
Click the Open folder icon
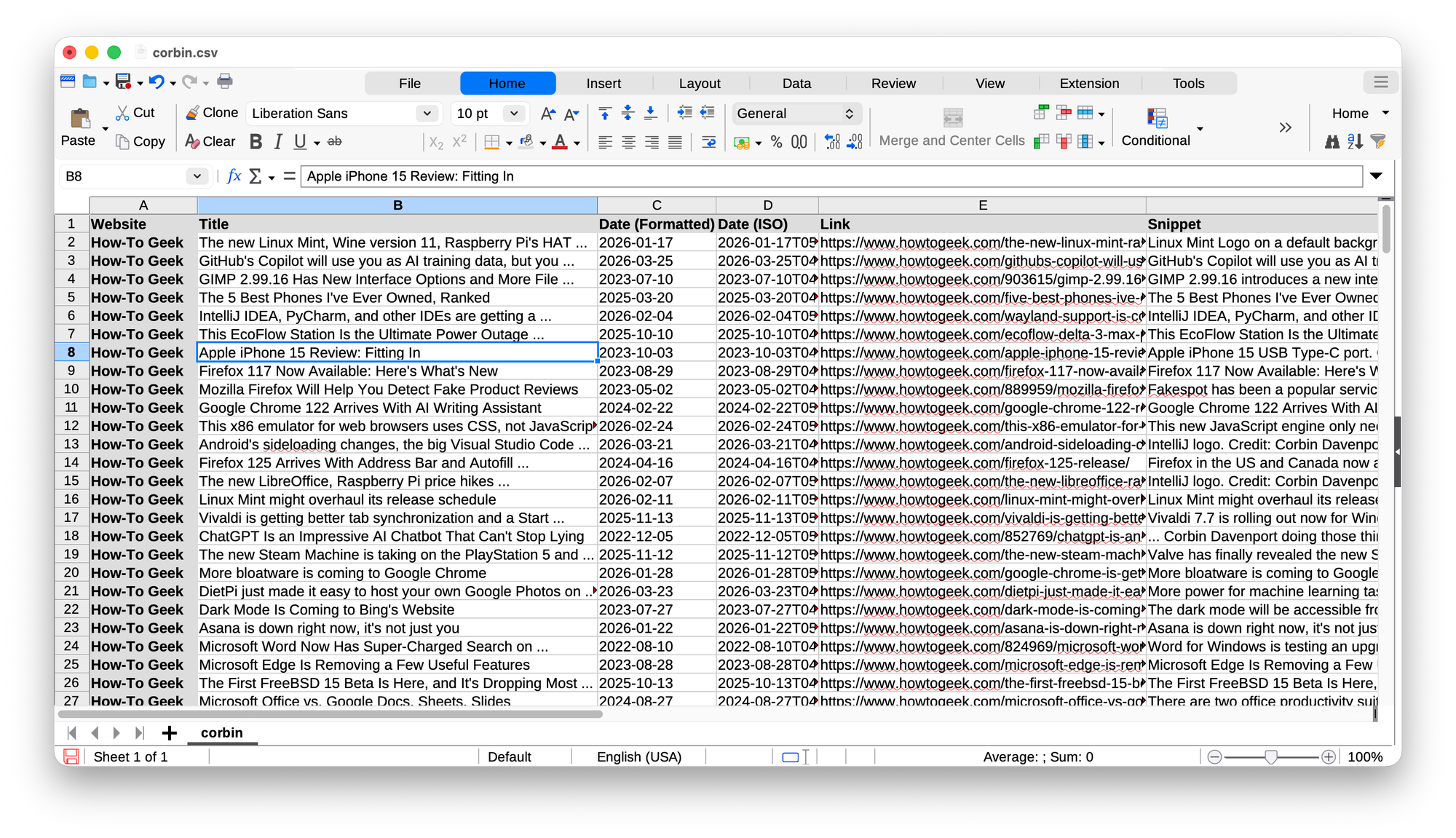(90, 82)
